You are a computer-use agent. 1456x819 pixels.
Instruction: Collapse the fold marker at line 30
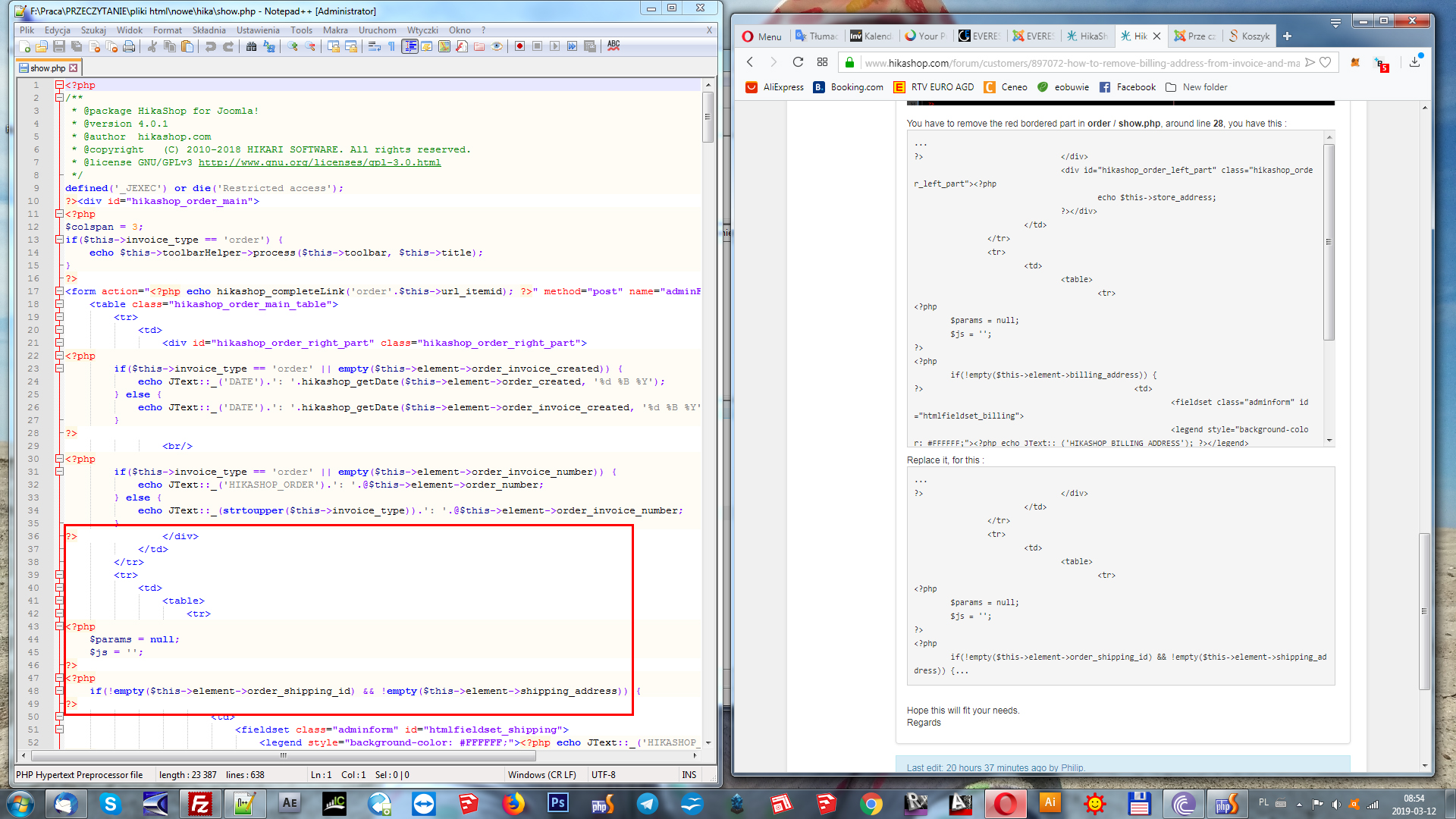[x=59, y=459]
